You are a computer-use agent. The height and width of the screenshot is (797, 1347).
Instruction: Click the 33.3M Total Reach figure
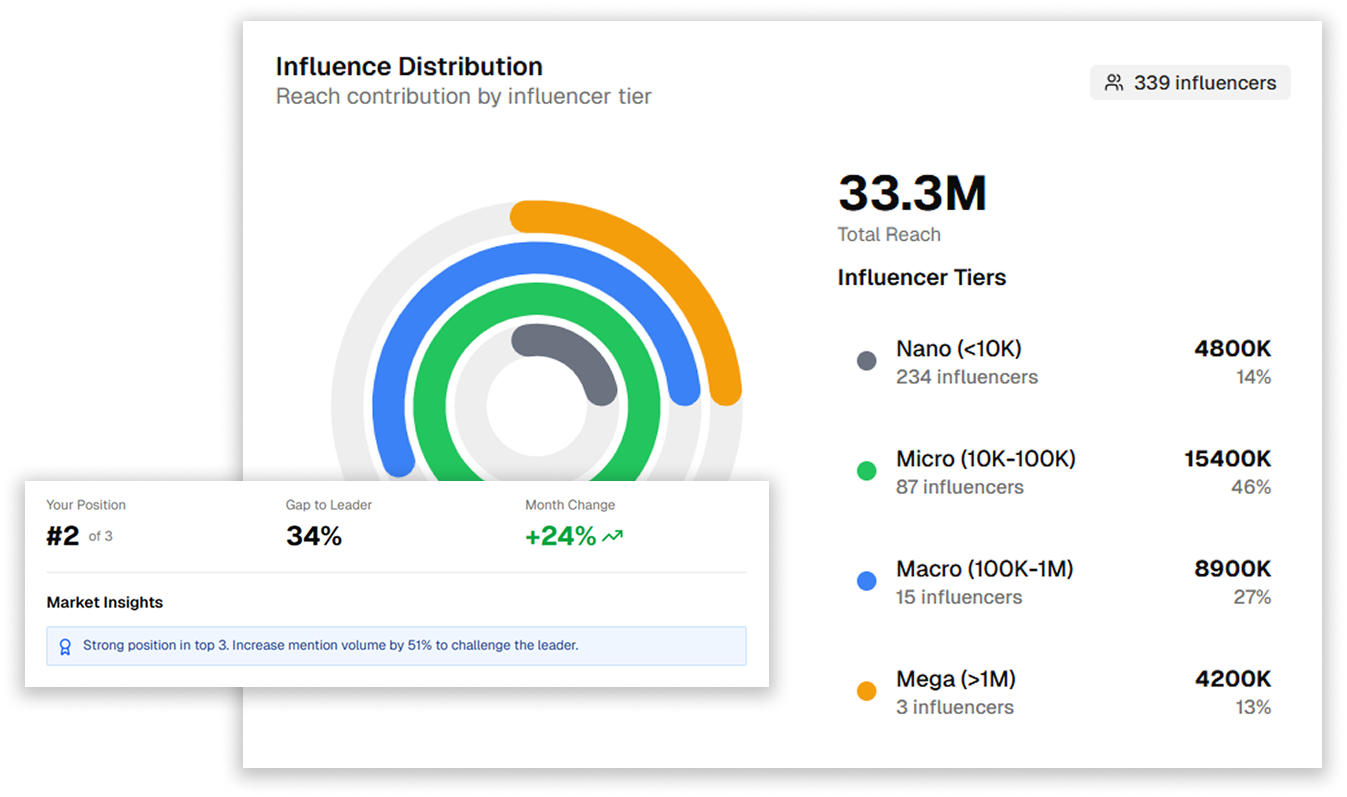[911, 193]
